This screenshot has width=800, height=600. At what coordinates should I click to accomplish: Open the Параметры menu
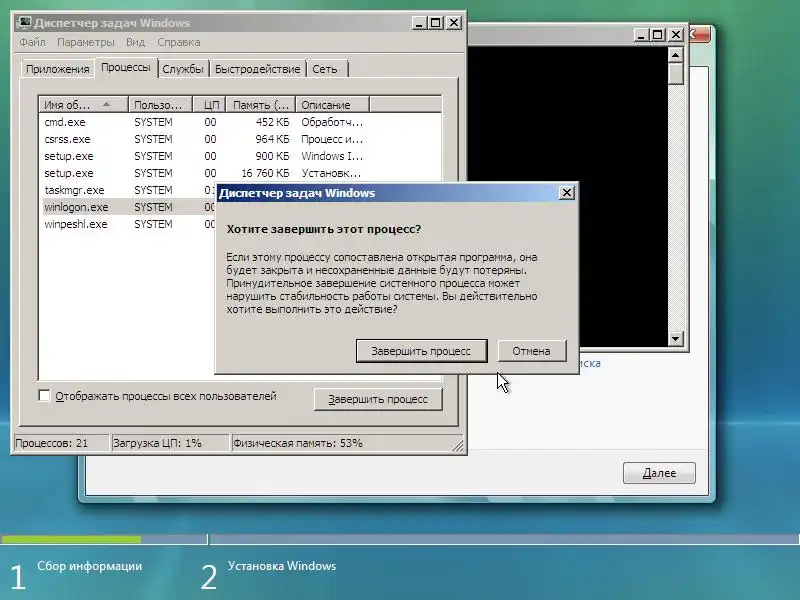(86, 42)
